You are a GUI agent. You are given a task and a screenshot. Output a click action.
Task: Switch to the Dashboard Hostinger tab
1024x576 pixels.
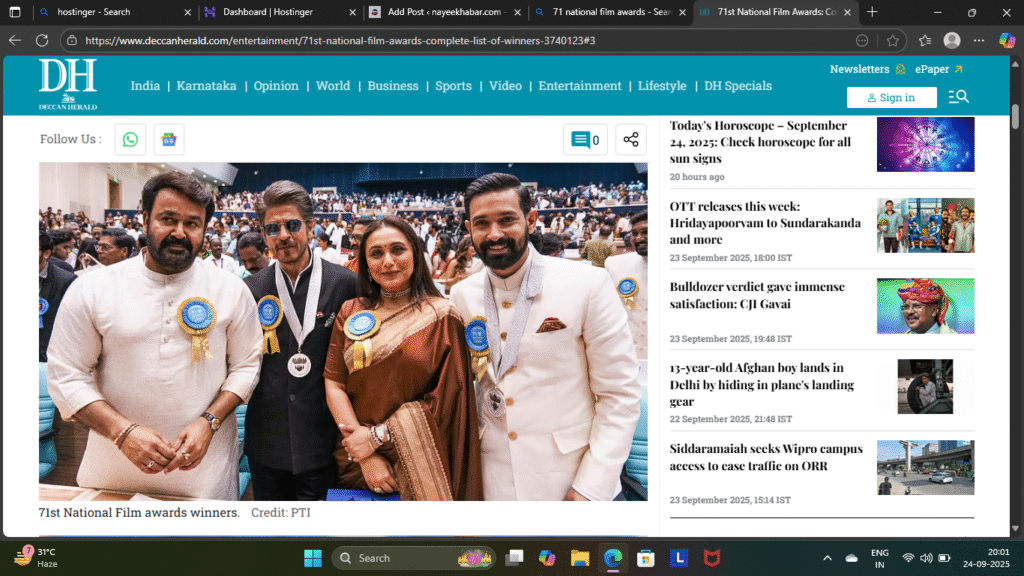click(x=270, y=12)
